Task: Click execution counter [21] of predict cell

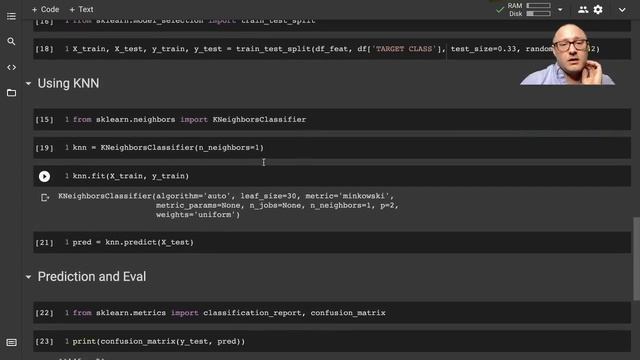Action: (x=44, y=243)
